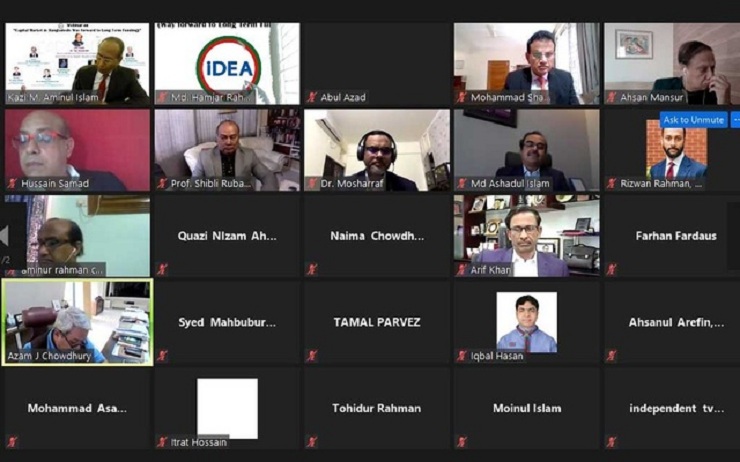Click muted mic icon on Tohidur Rahman tile

coord(311,442)
